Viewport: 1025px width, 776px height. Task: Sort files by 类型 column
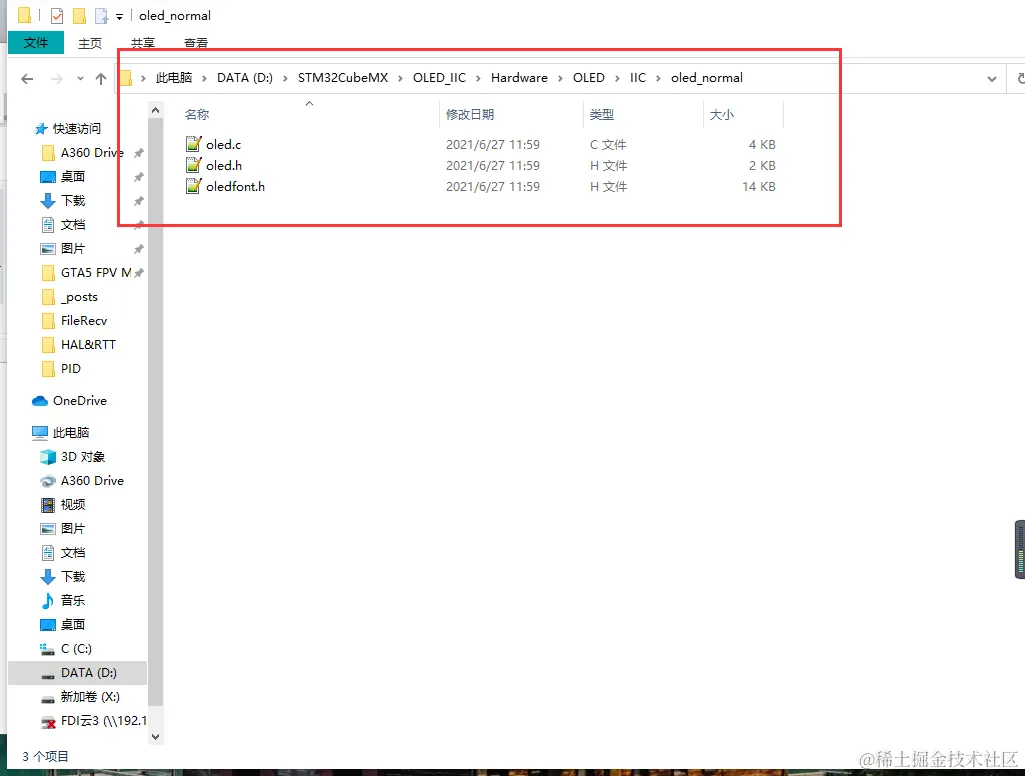point(601,114)
